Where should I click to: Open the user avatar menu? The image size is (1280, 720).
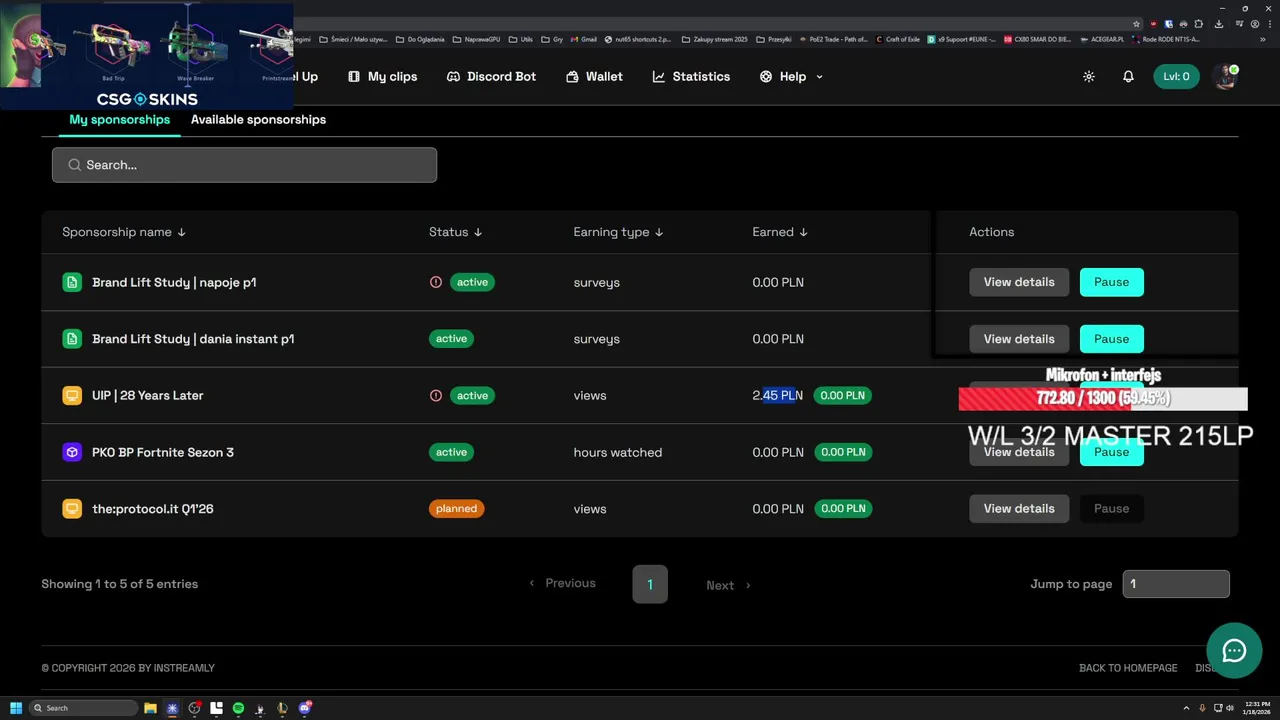click(x=1225, y=77)
